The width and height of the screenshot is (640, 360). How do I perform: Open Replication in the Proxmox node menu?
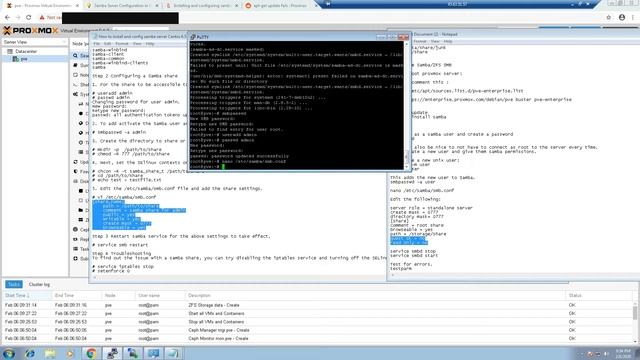coord(80,239)
